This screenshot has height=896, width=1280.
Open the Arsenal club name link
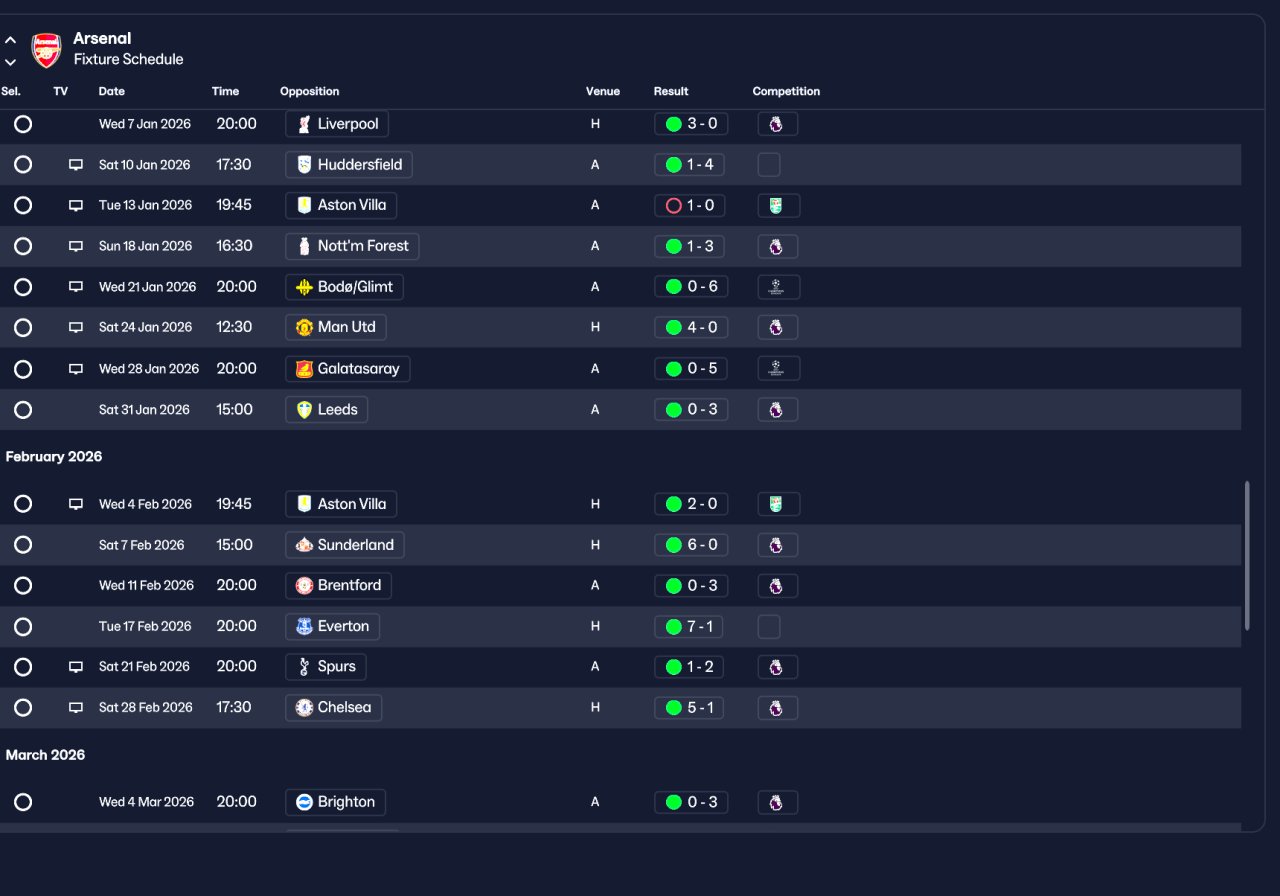pyautogui.click(x=102, y=39)
